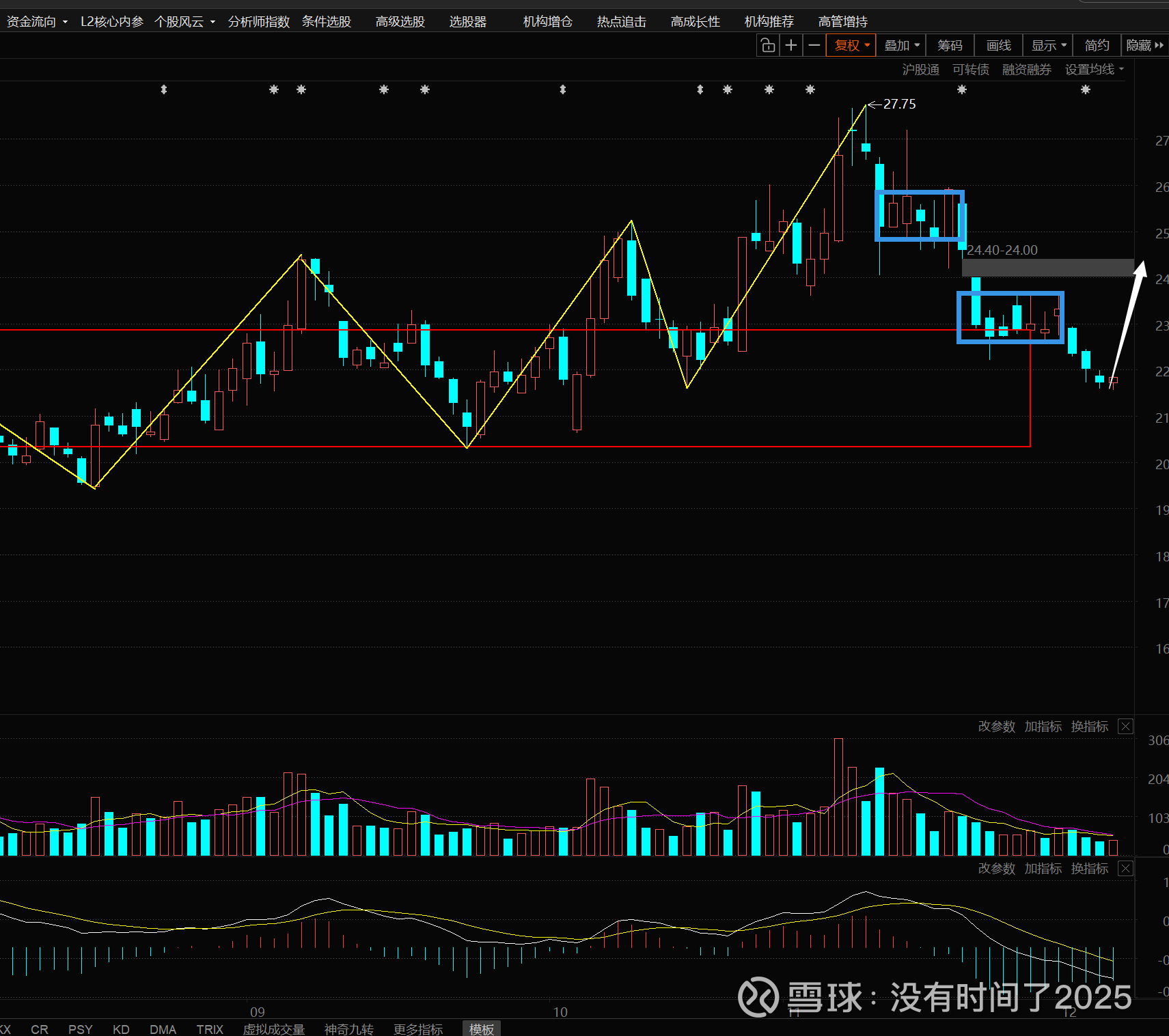The image size is (1169, 1036).
Task: Click 加指标 in the volume panel
Action: pyautogui.click(x=1043, y=727)
